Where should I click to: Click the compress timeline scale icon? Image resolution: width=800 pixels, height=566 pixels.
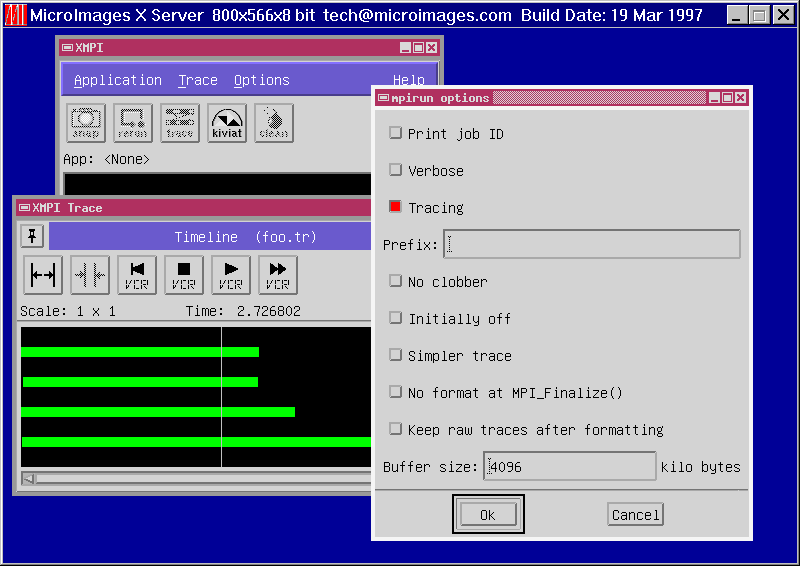pyautogui.click(x=90, y=275)
